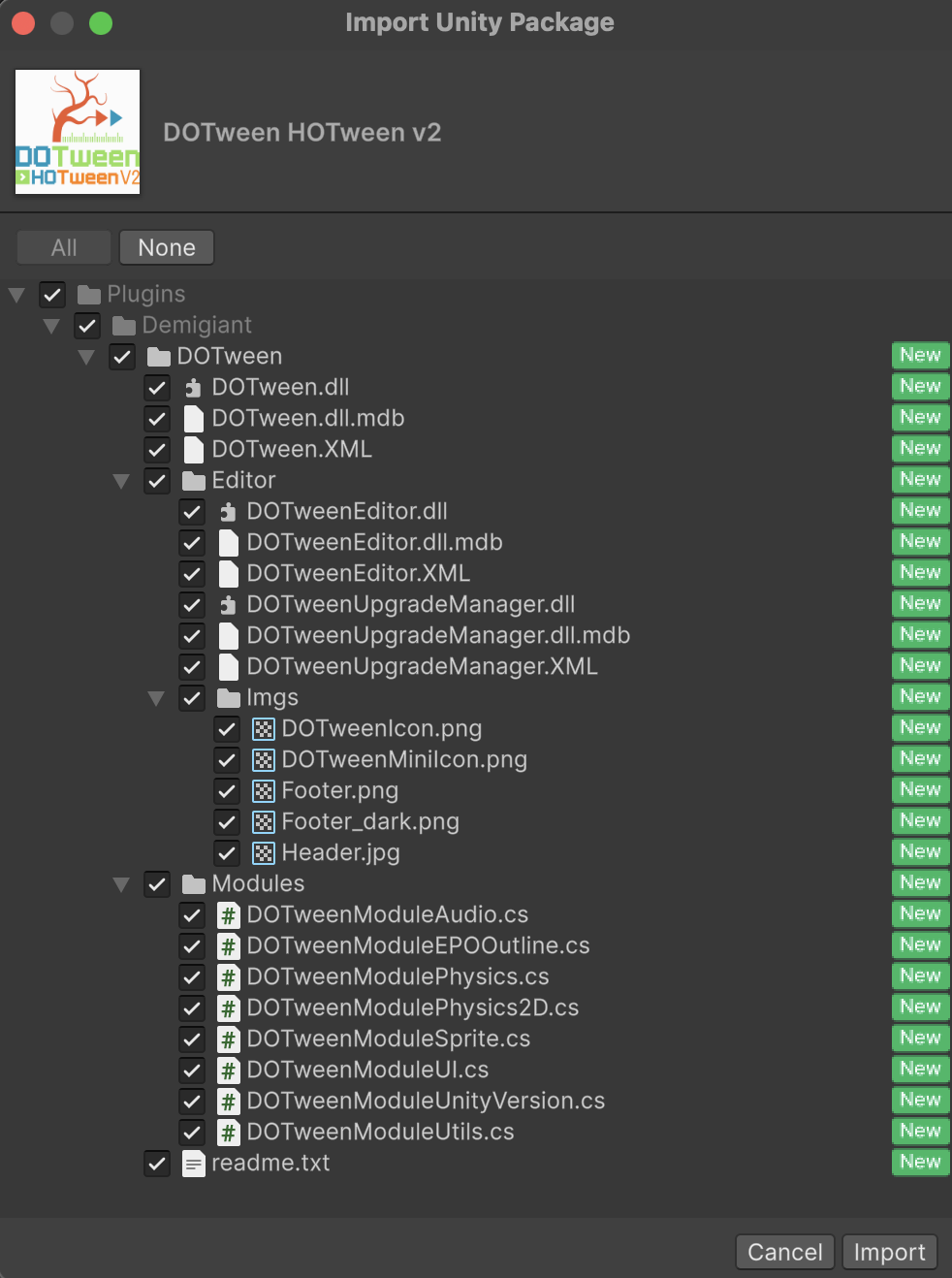Uncheck the Demigiant folder checkbox
The width and height of the screenshot is (952, 1278).
tap(87, 325)
